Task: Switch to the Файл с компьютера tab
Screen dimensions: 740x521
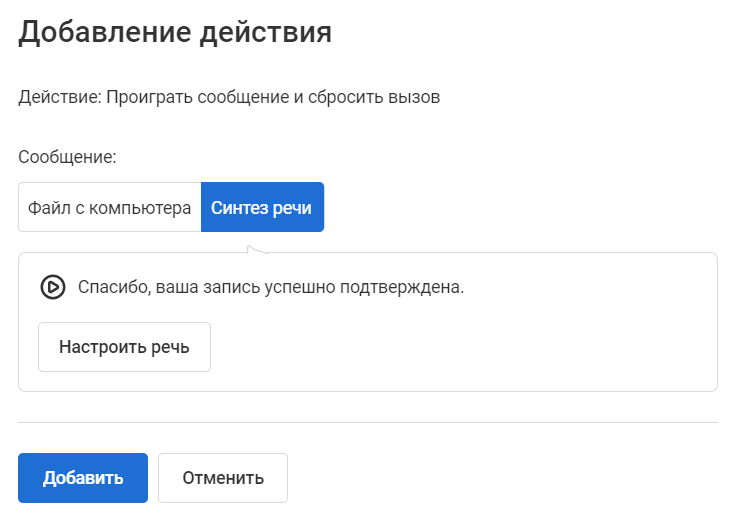Action: 109,207
